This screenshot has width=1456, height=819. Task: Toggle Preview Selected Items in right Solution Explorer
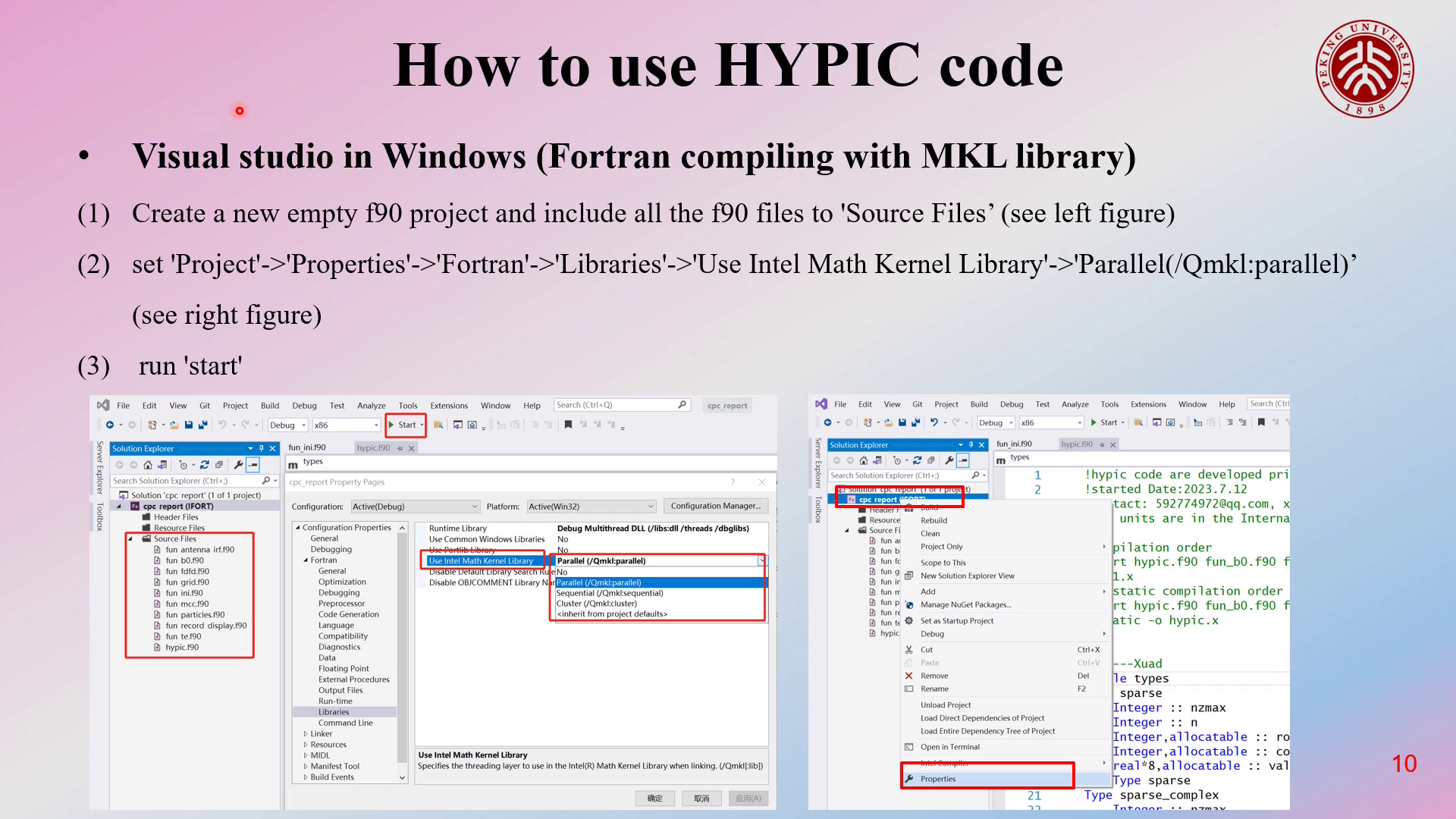963,460
